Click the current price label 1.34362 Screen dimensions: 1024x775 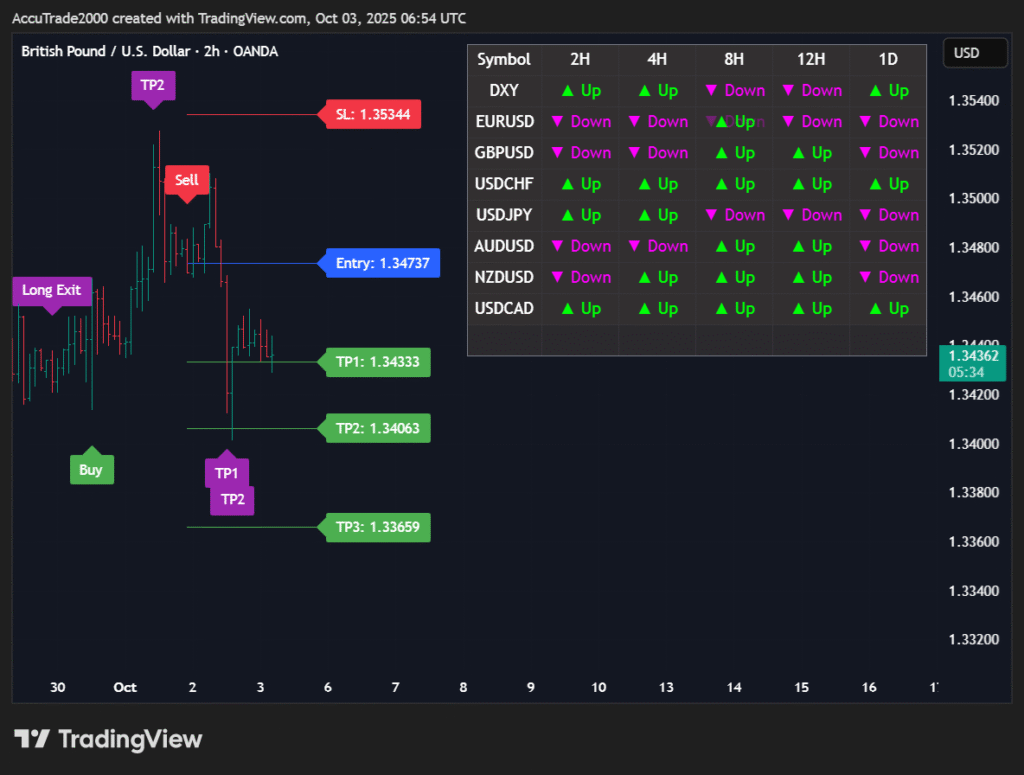click(x=973, y=356)
